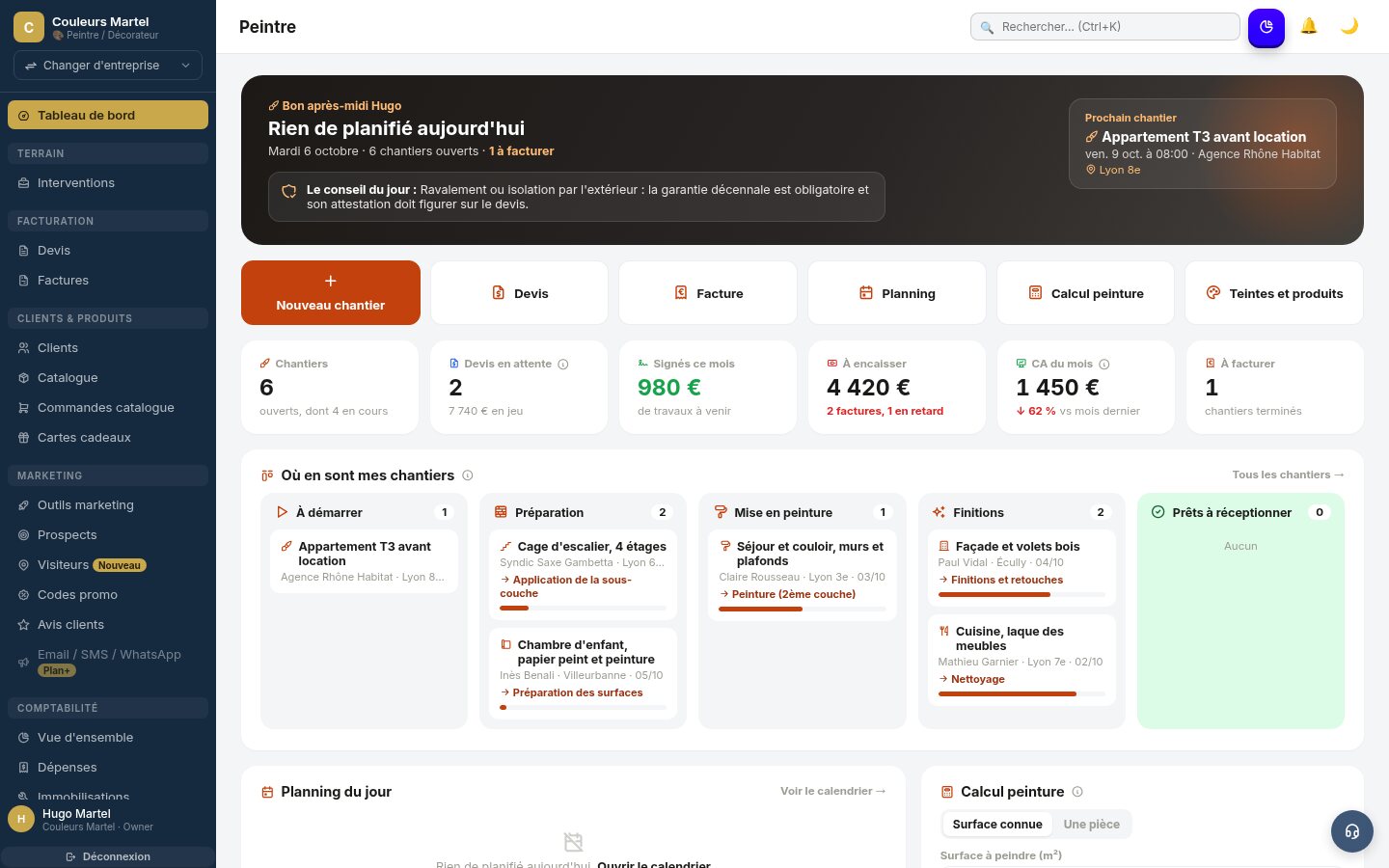Open Factures in the sidebar
Viewport: 1389px width, 868px height.
[x=108, y=281]
